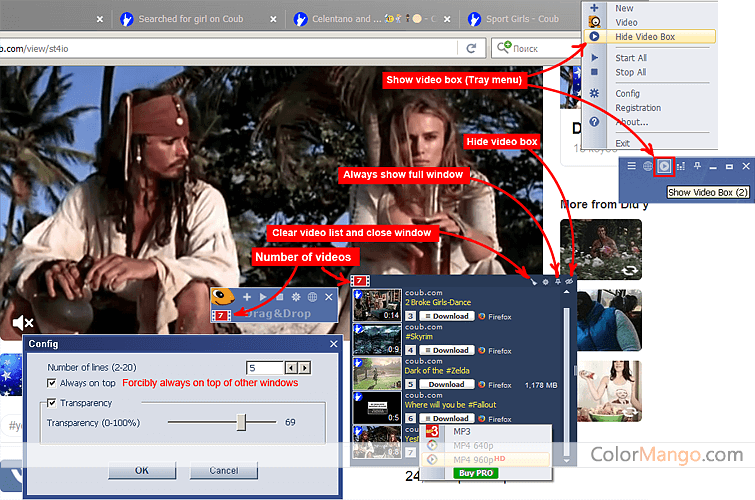Click the question mark icon beside About
This screenshot has width=755, height=500.
pos(595,122)
